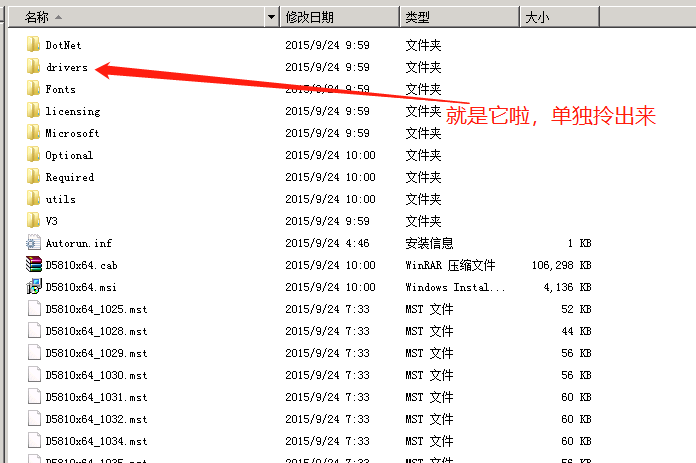This screenshot has width=696, height=463.
Task: Select the file name DotNet
Action: click(x=63, y=45)
